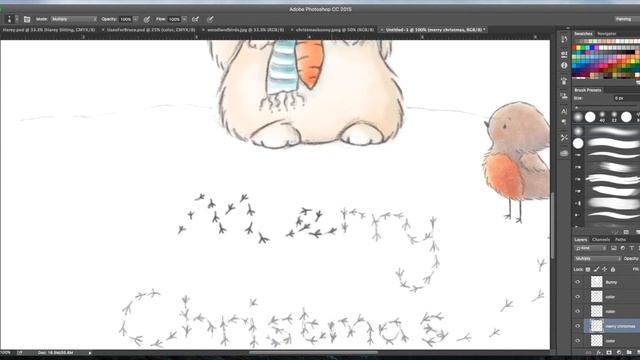Lock transparent pixels icon
The width and height of the screenshot is (640, 360).
point(588,269)
